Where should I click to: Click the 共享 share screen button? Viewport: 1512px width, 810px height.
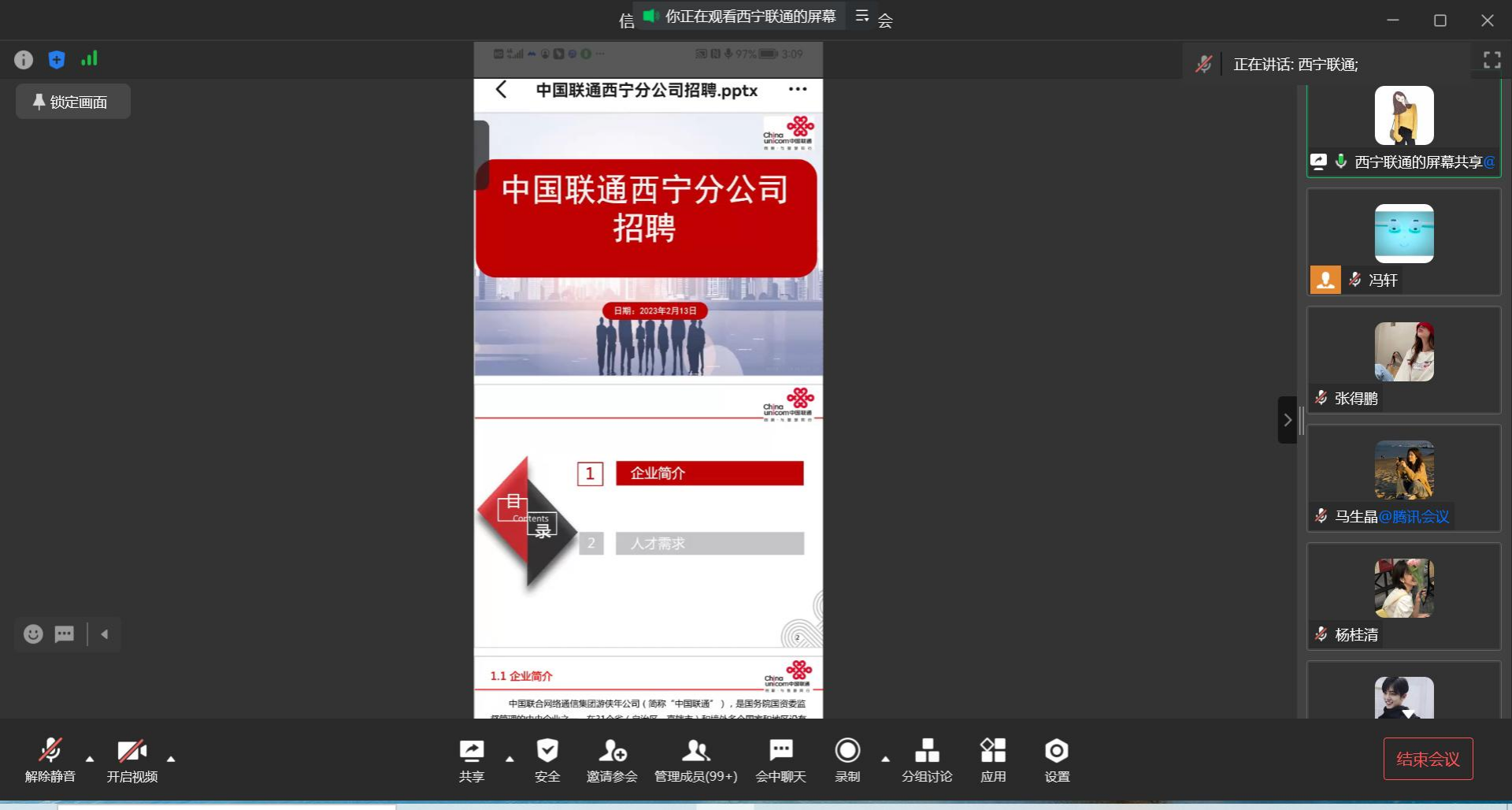click(471, 759)
